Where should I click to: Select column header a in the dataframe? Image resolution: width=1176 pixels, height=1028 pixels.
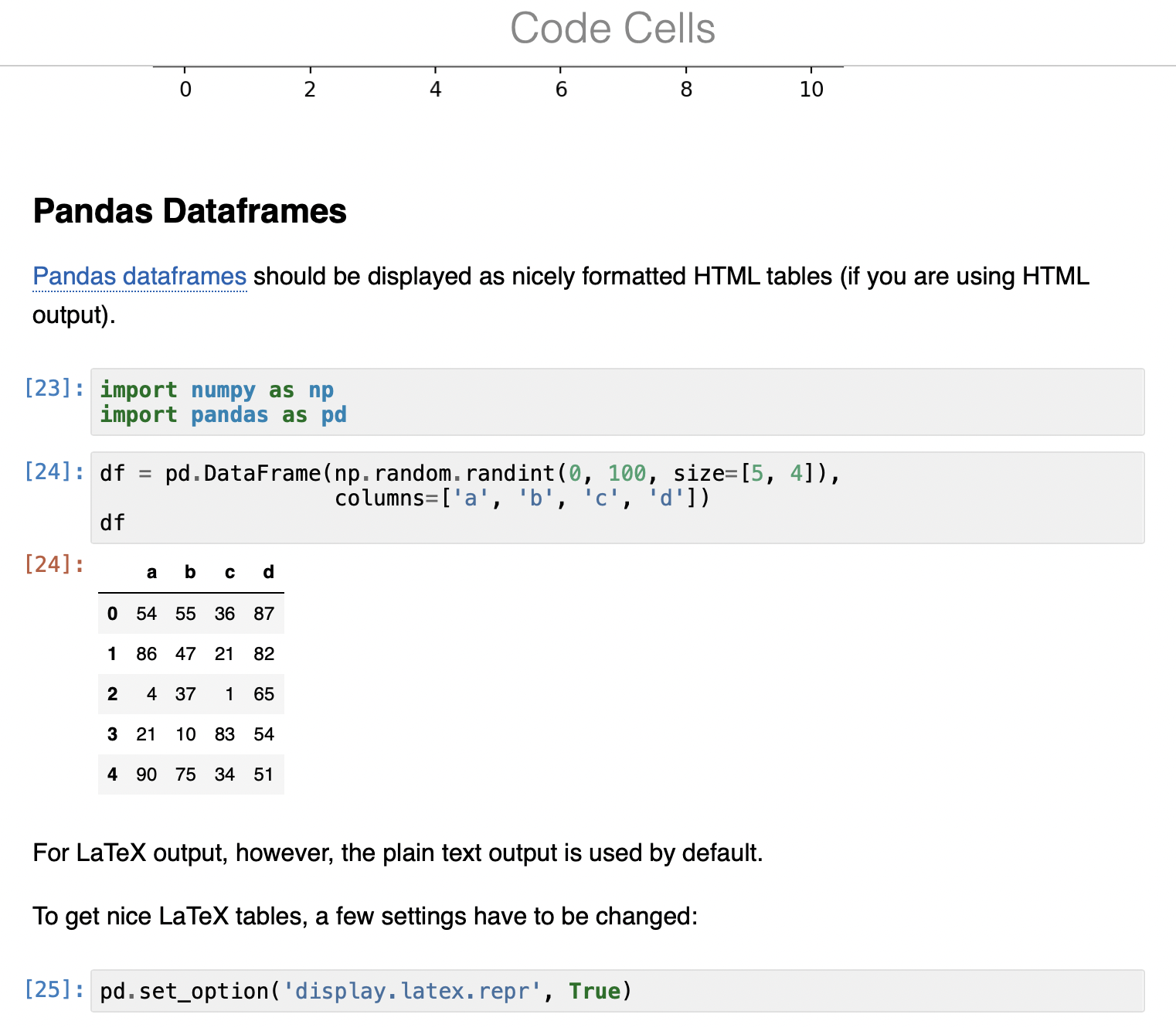[151, 572]
